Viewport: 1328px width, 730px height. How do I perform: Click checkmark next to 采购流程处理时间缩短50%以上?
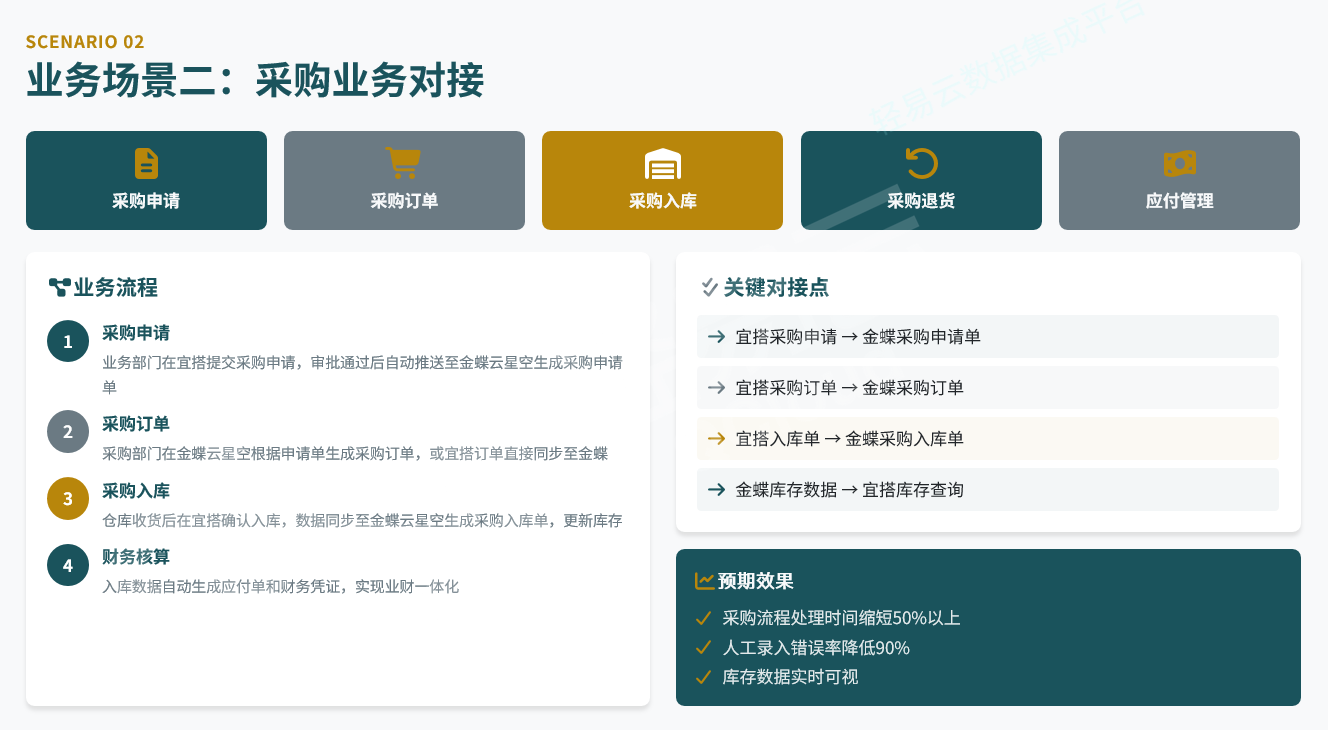[703, 618]
